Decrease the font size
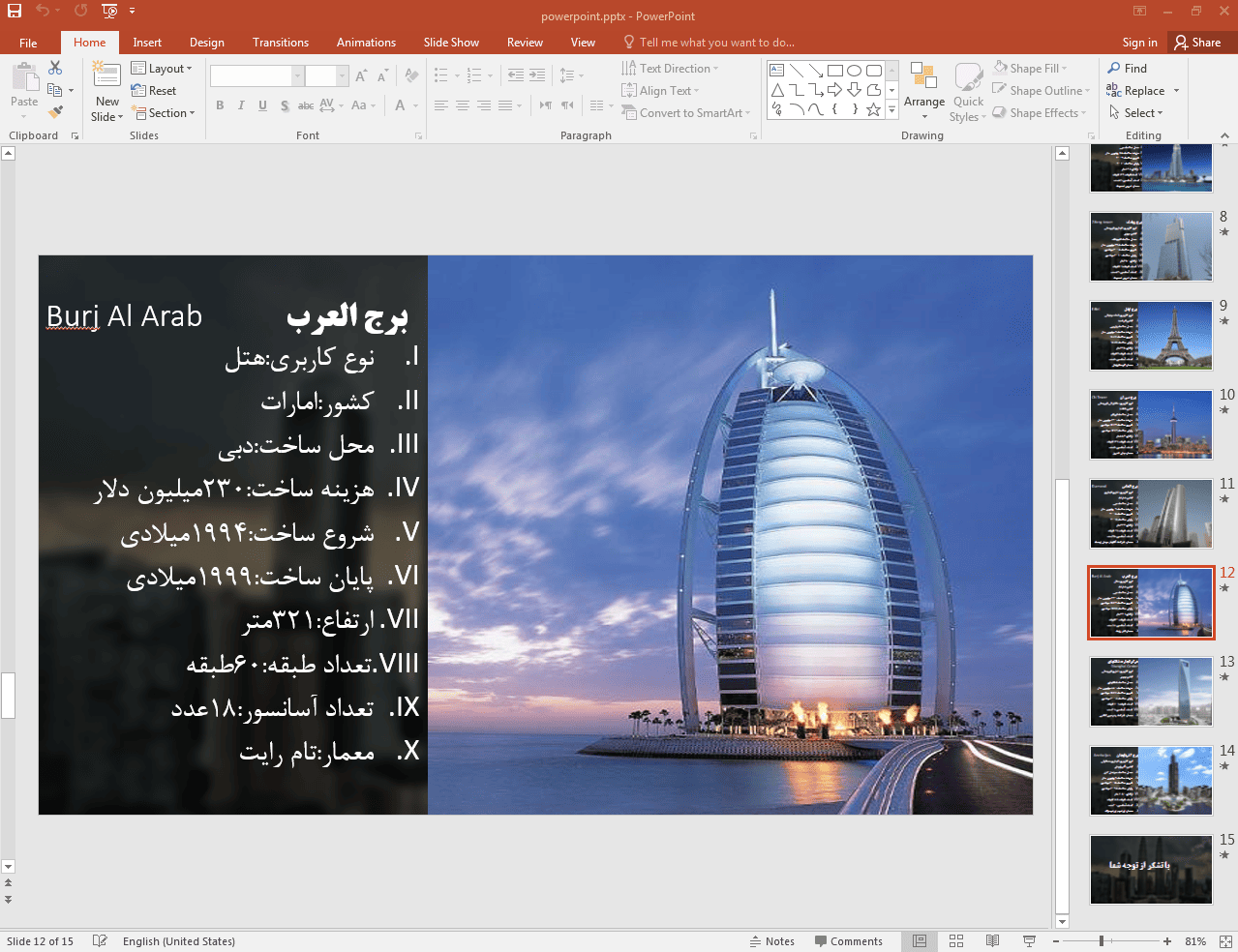The width and height of the screenshot is (1238, 952). click(x=382, y=75)
